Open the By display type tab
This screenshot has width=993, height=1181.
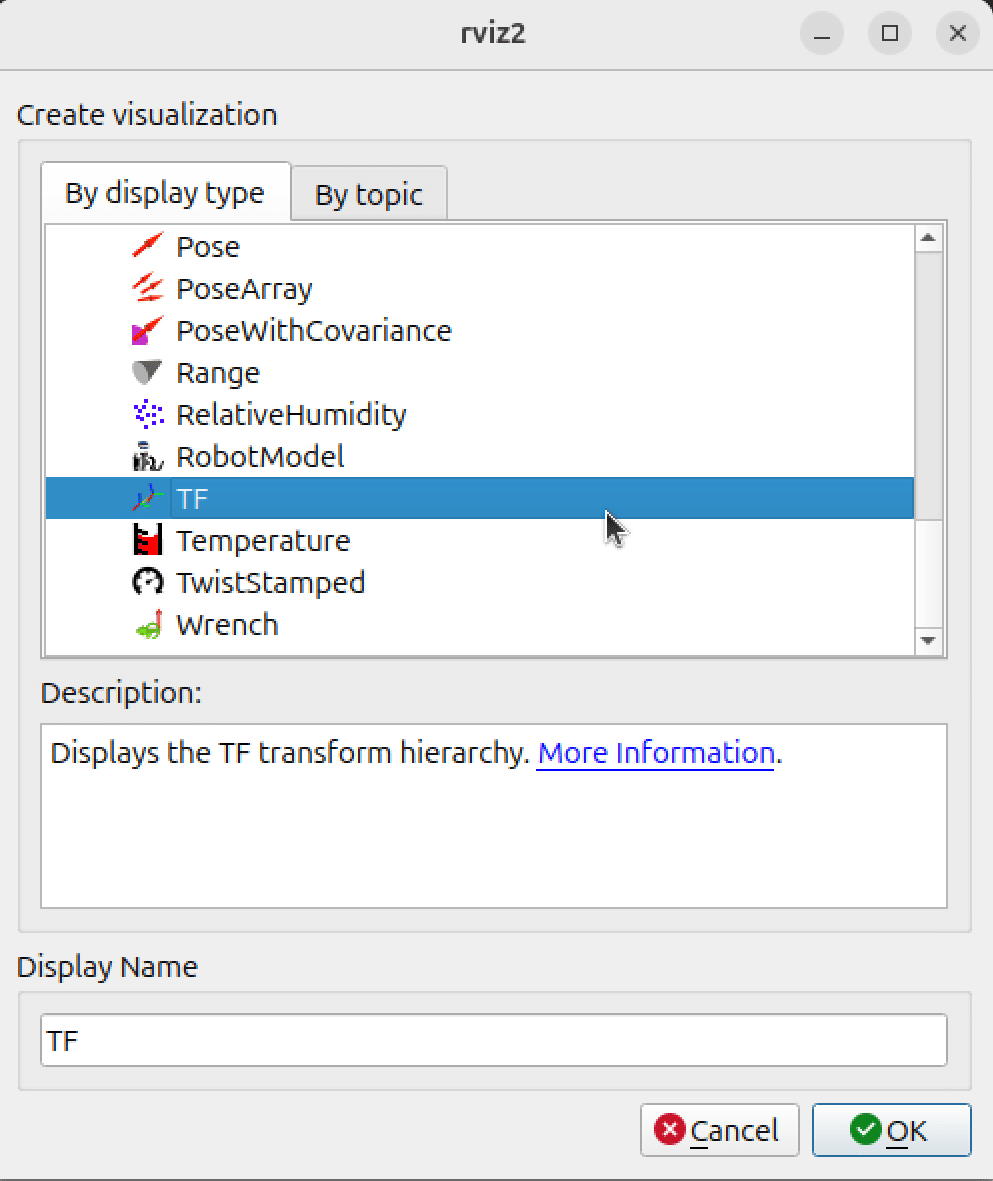pos(165,193)
